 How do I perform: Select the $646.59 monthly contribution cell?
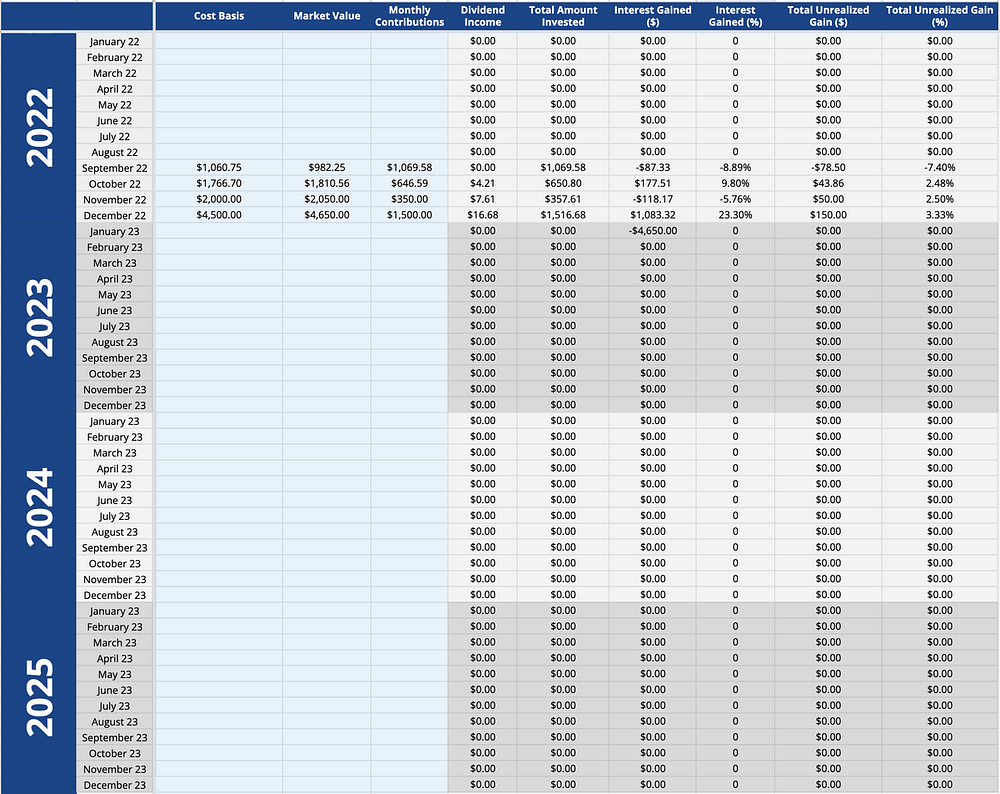[409, 184]
